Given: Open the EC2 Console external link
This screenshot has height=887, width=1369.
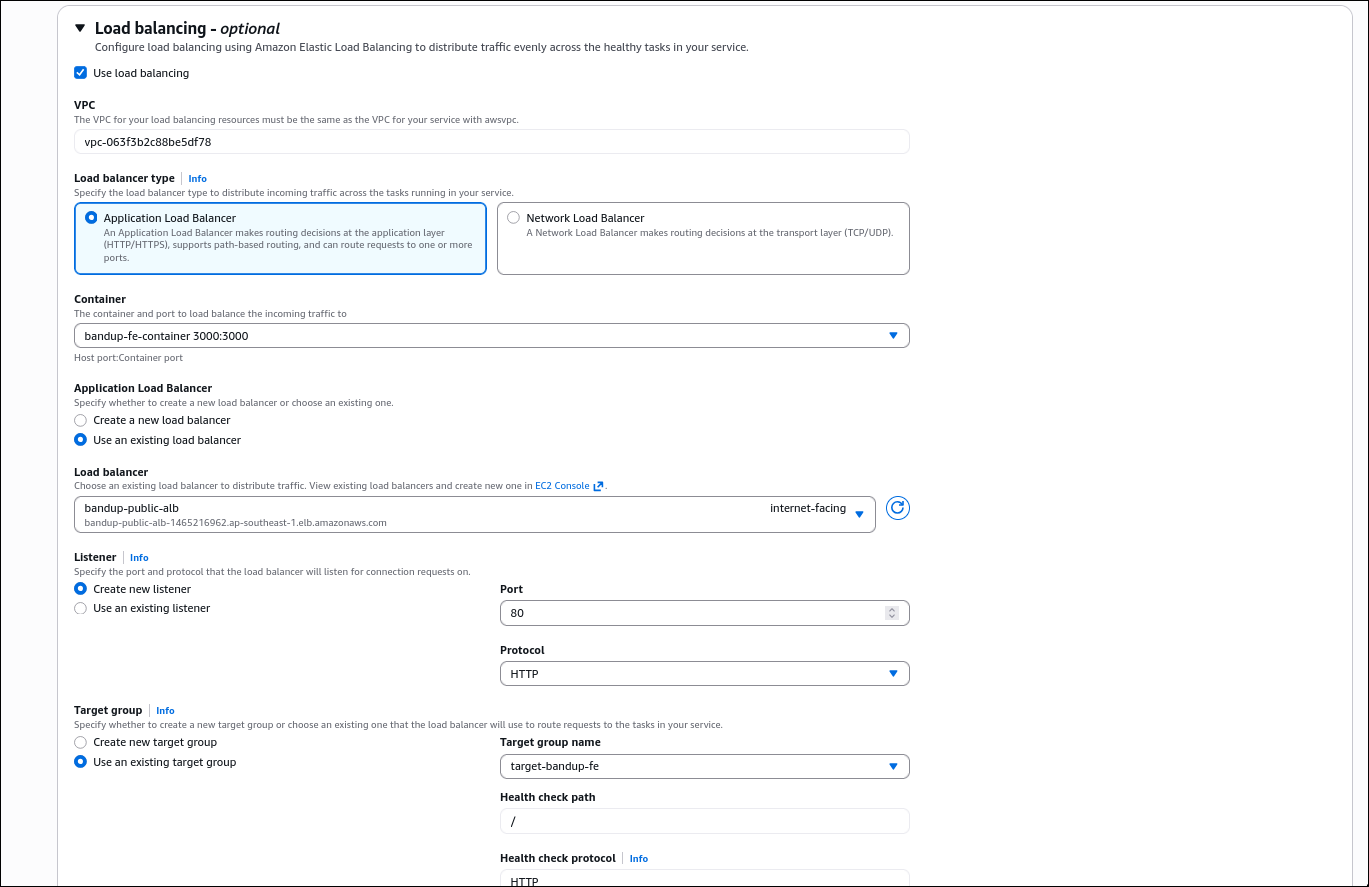Looking at the screenshot, I should tap(564, 485).
